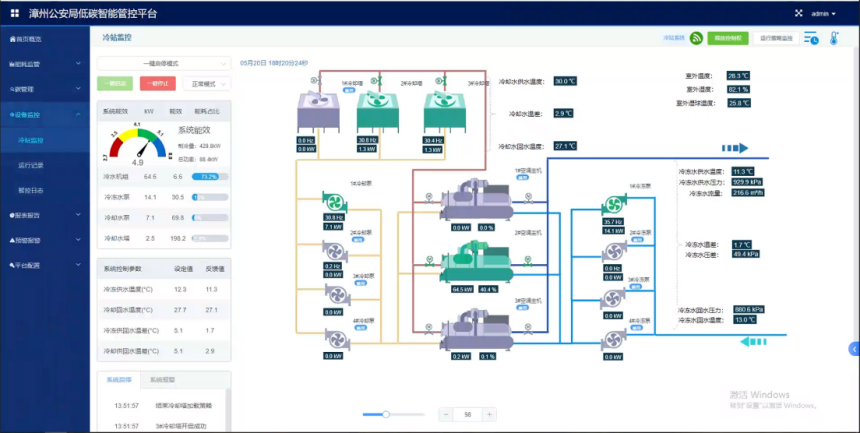Click grey outlet valve right of 3# chiller
Viewport: 860px width, 433px height.
528,328
